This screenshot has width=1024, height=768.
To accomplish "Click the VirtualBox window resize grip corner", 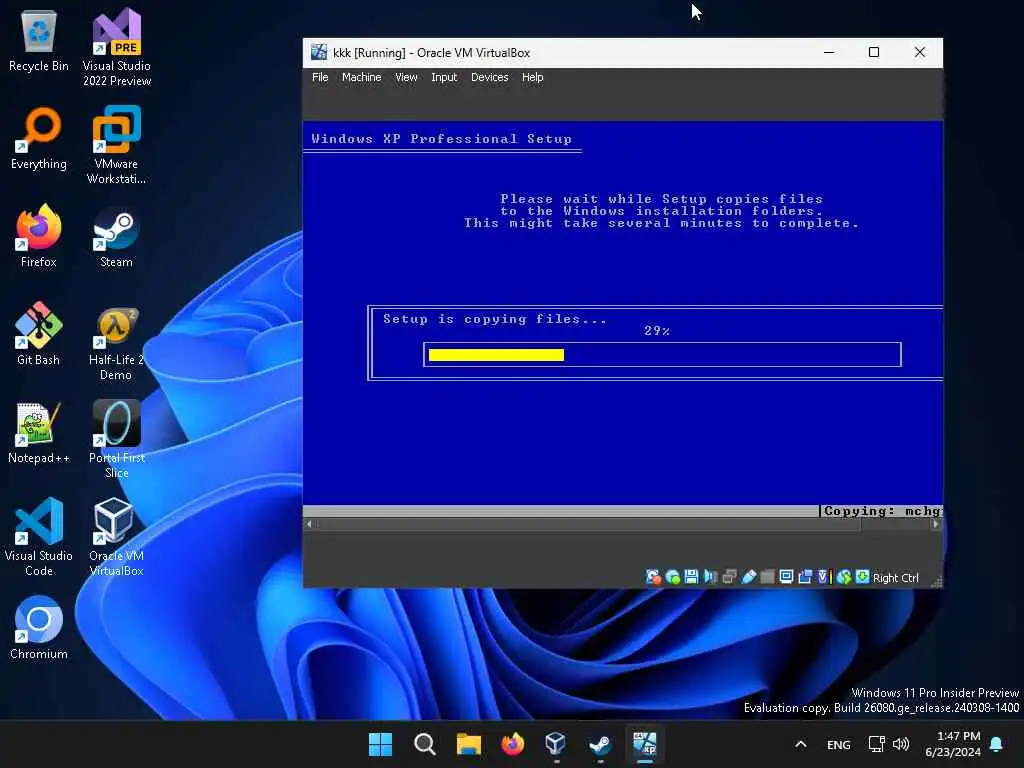I will pos(936,581).
